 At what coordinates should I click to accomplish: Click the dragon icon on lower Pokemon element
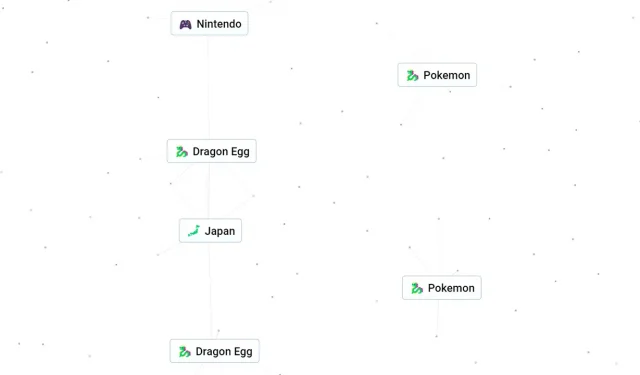[x=417, y=288]
